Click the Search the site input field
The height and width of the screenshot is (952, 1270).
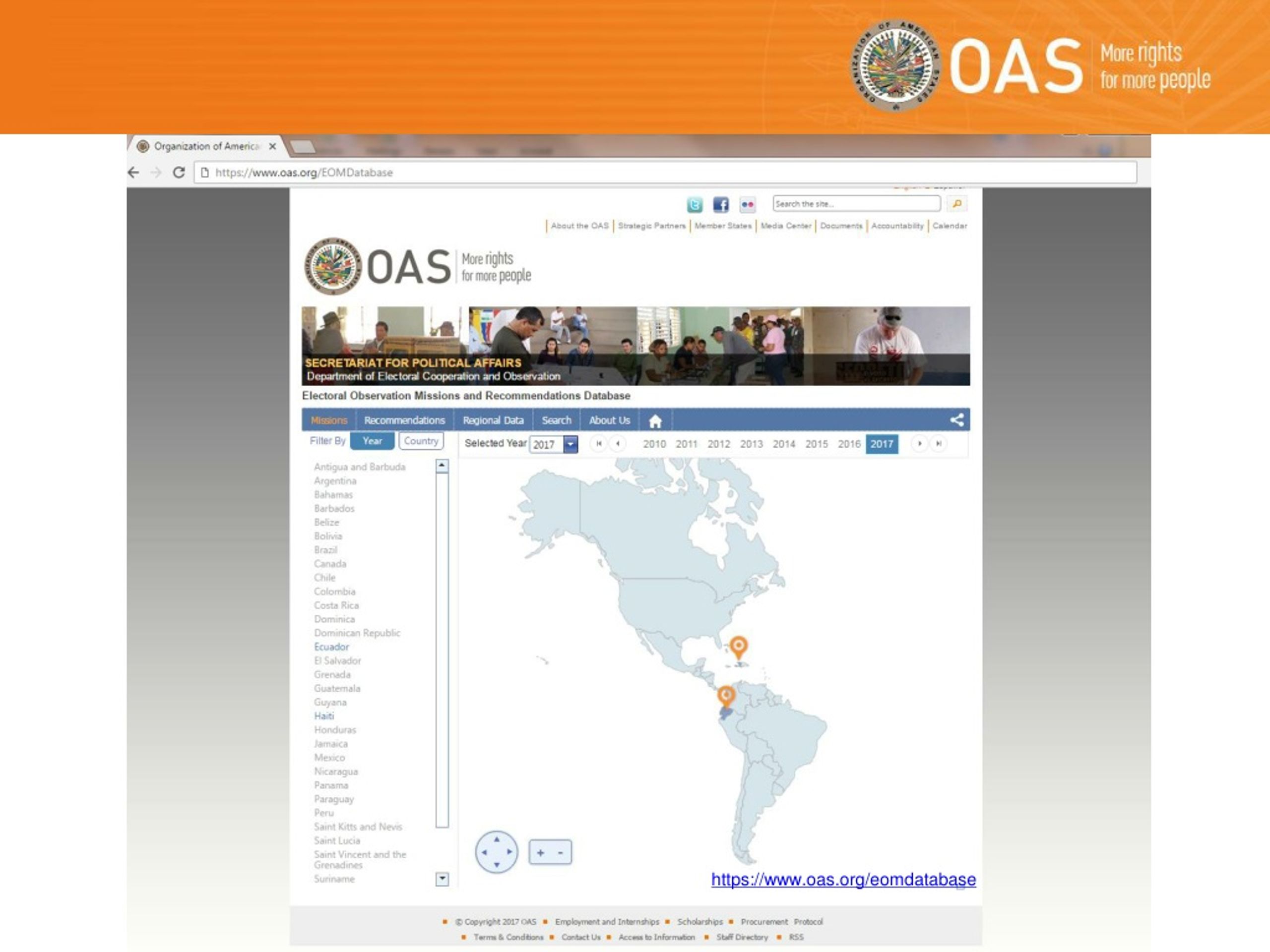click(x=857, y=204)
